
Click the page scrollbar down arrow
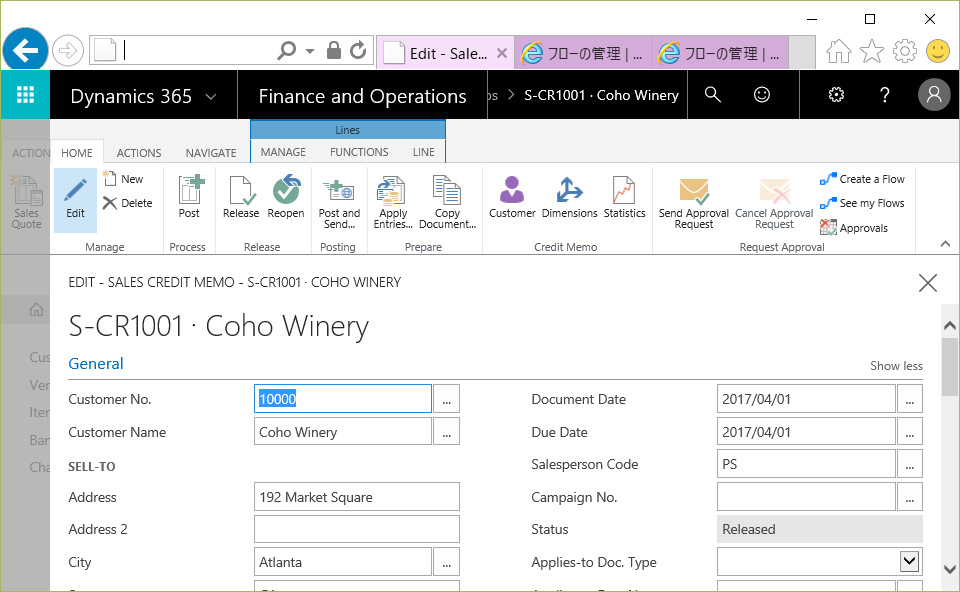950,569
